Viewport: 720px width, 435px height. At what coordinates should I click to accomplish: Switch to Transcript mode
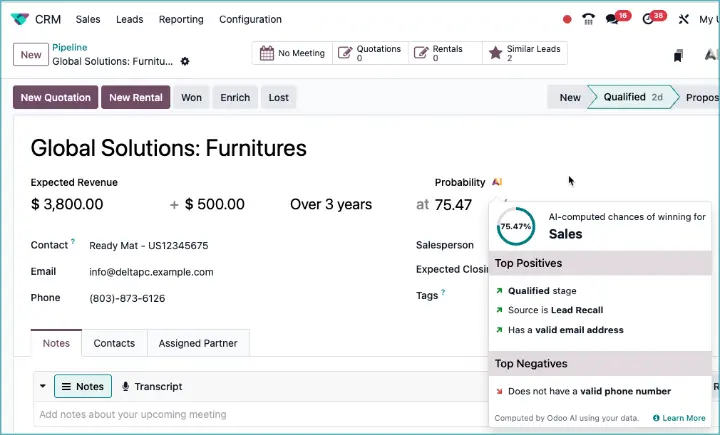[x=151, y=386]
